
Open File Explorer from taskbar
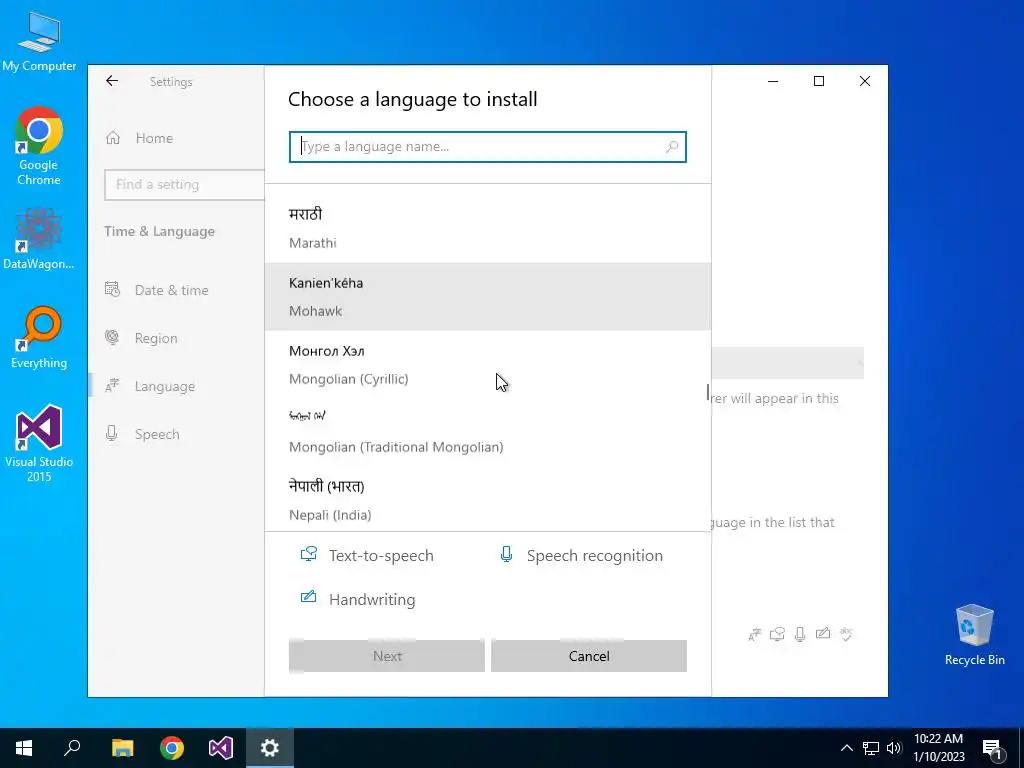coord(122,748)
